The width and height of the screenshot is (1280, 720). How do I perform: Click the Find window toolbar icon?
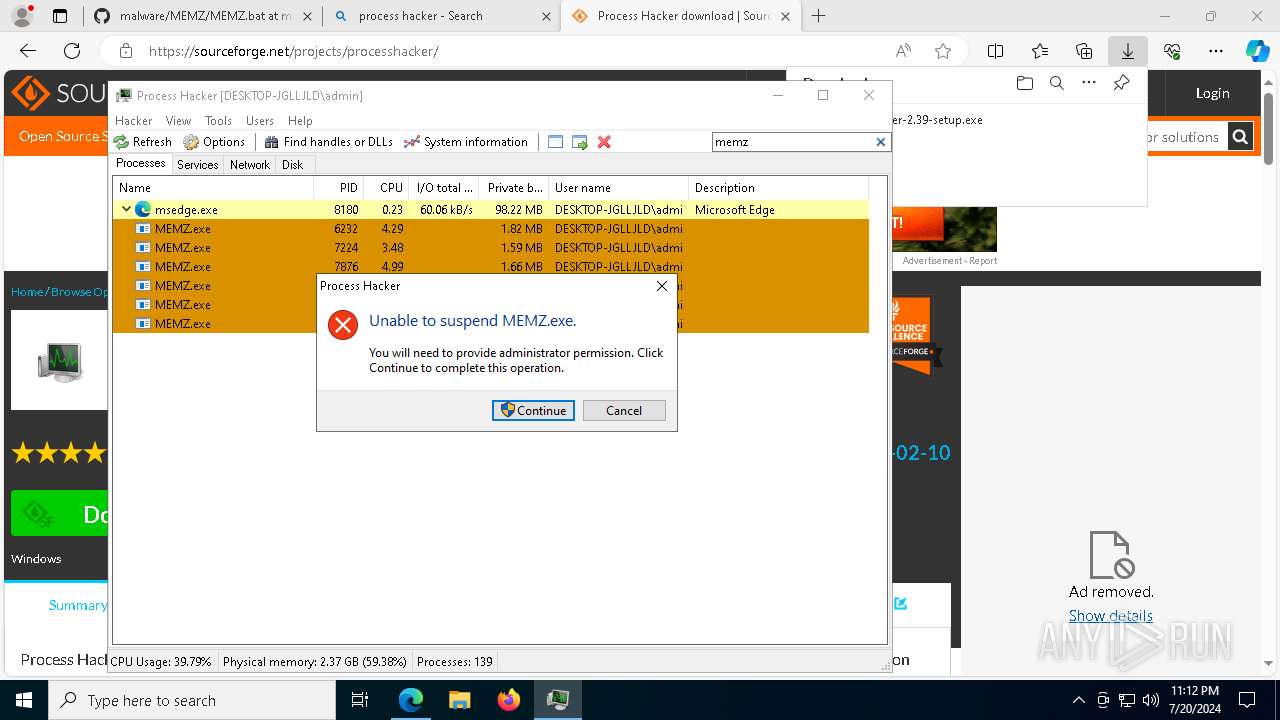pyautogui.click(x=556, y=142)
